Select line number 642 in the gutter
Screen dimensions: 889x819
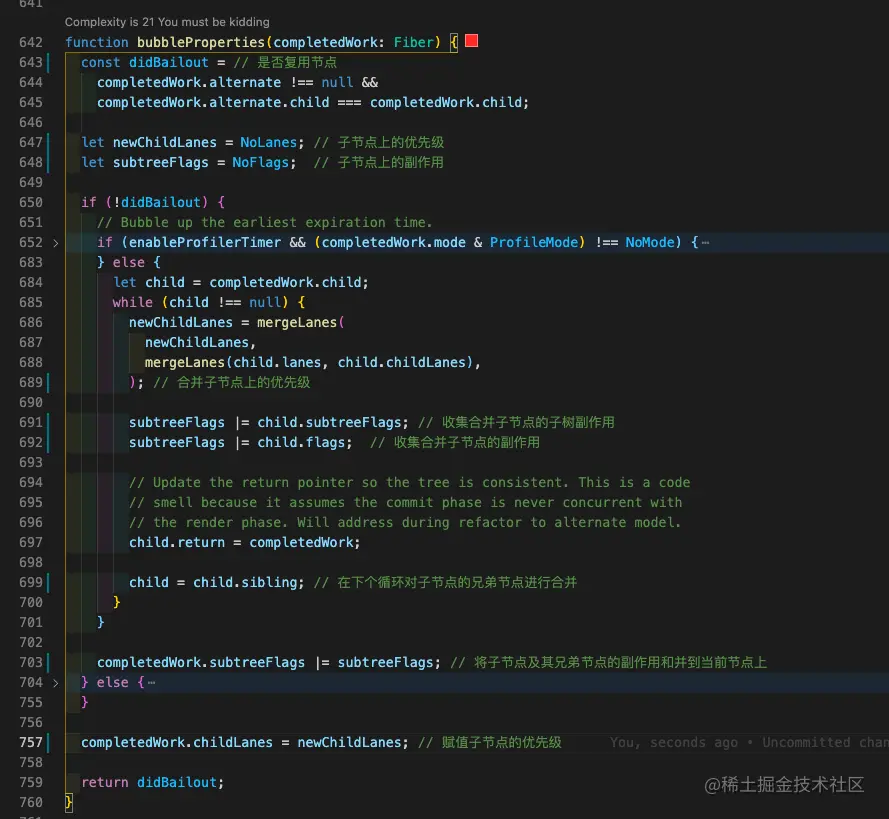pyautogui.click(x=31, y=43)
